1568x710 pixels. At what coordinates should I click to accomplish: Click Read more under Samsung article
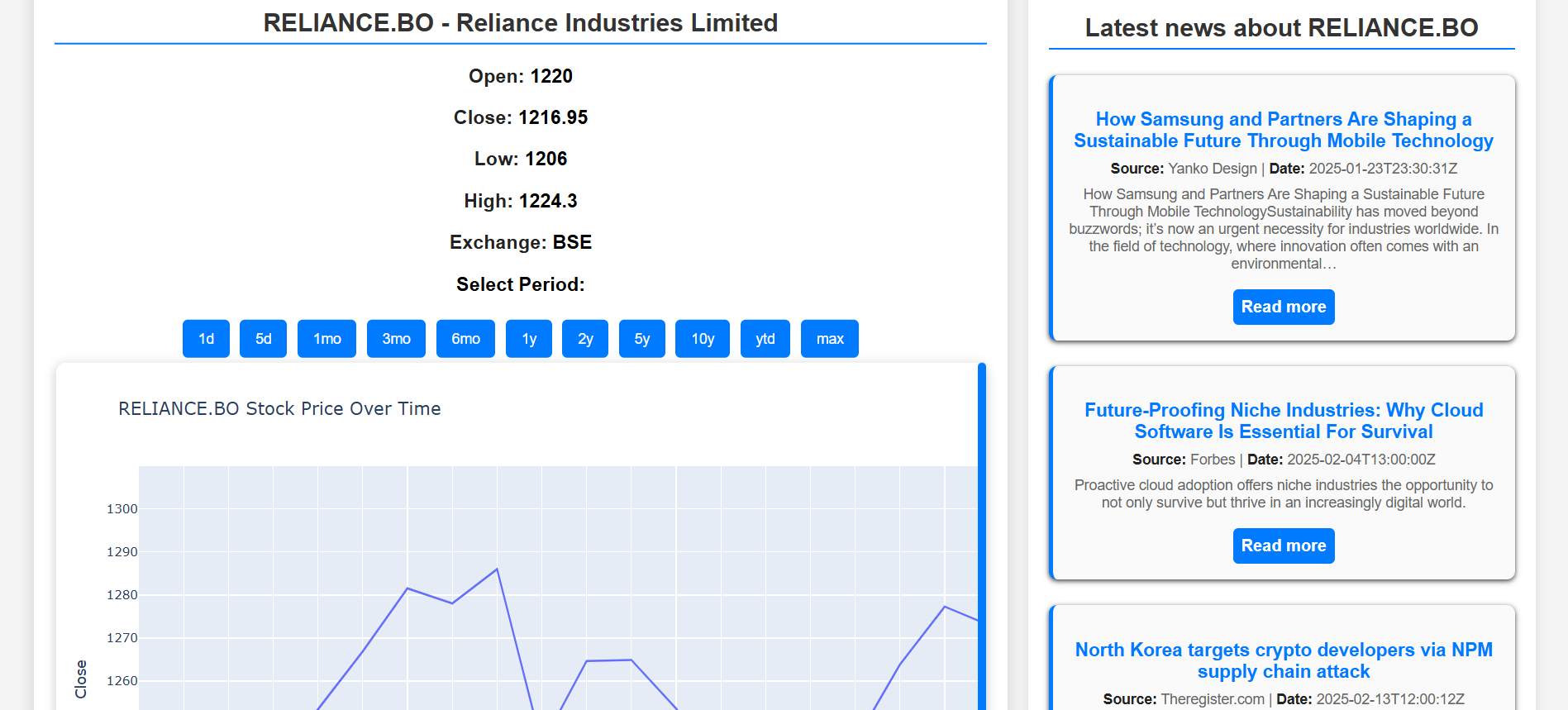pyautogui.click(x=1284, y=307)
